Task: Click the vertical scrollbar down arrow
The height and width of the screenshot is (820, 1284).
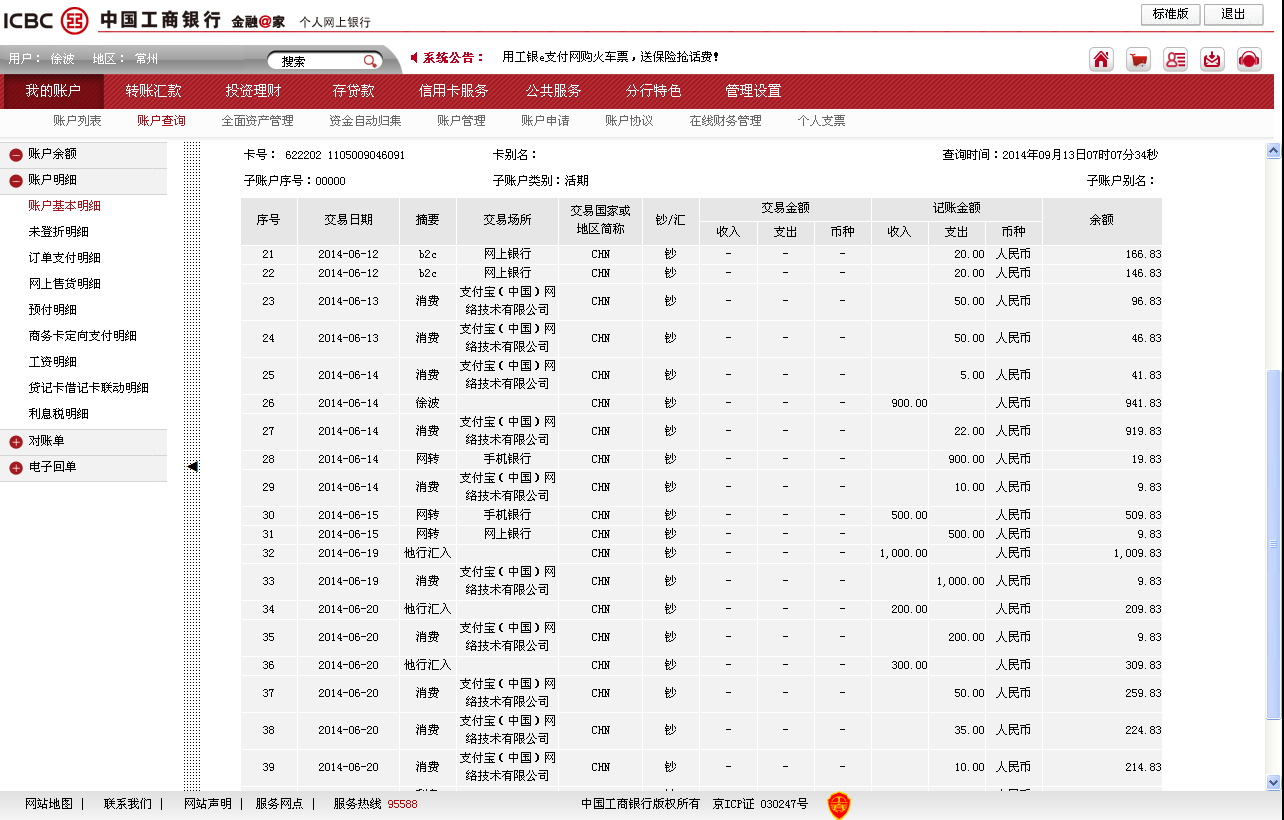Action: 1273,783
